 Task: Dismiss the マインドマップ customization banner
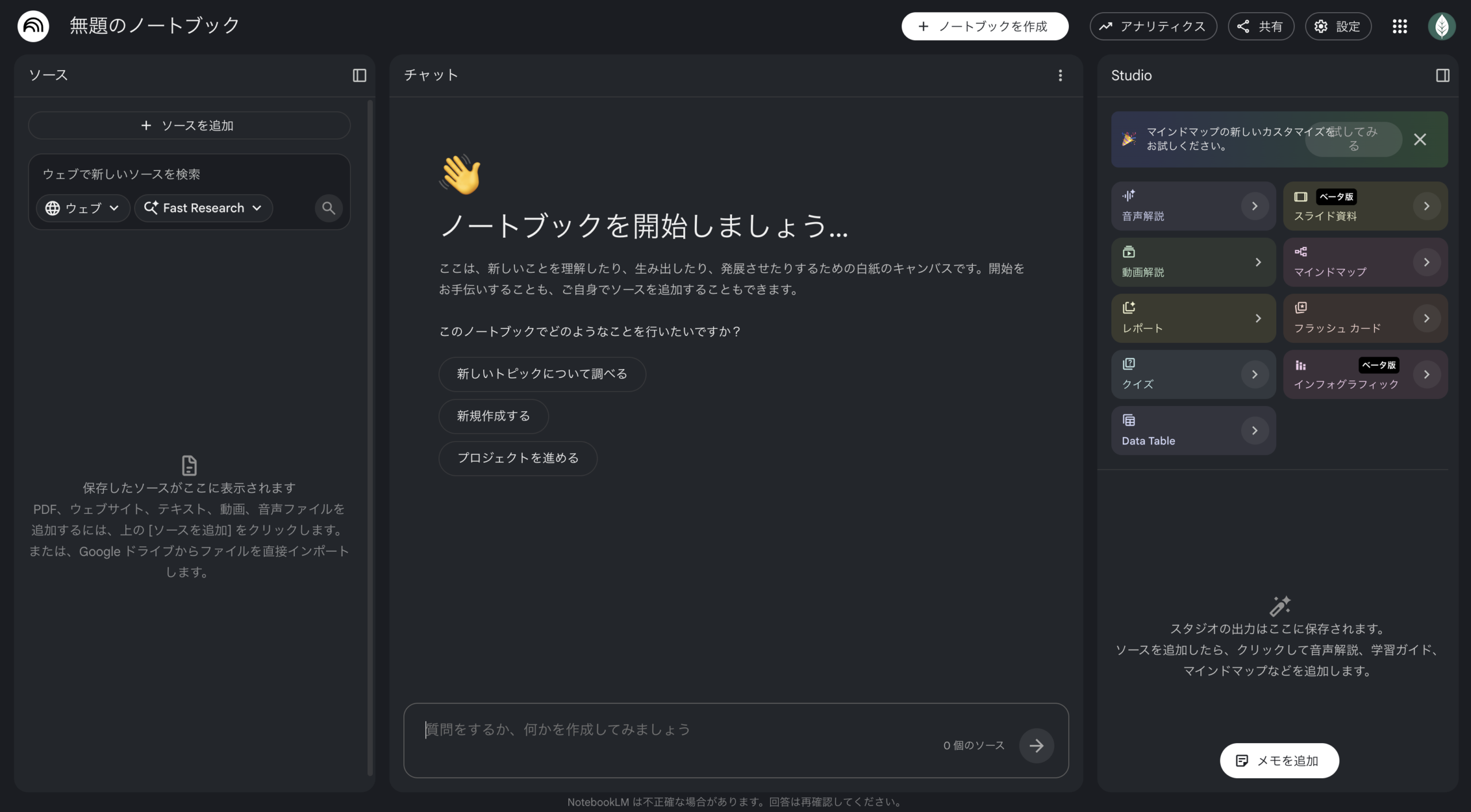pyautogui.click(x=1420, y=139)
